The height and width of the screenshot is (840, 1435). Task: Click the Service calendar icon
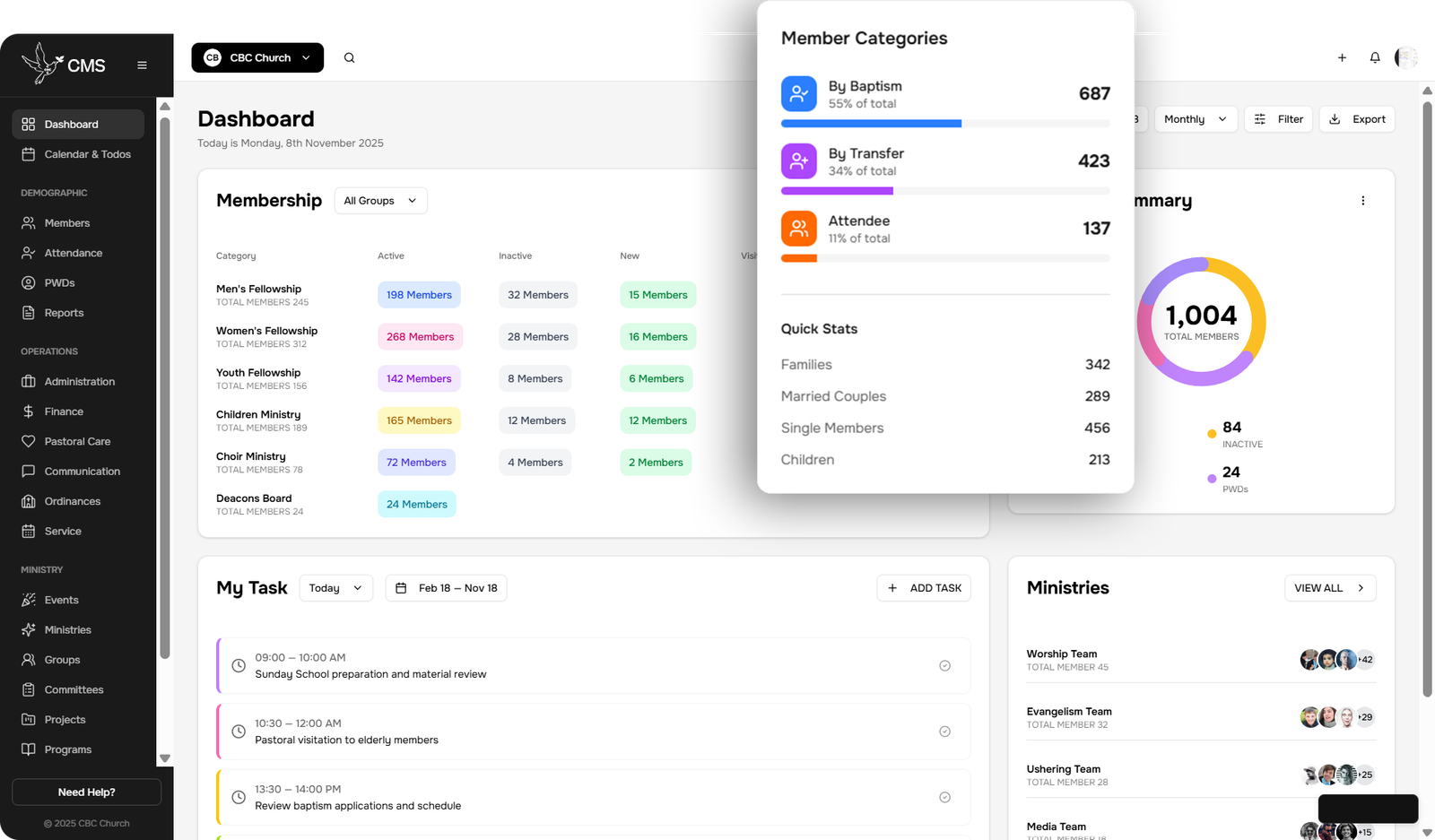29,532
